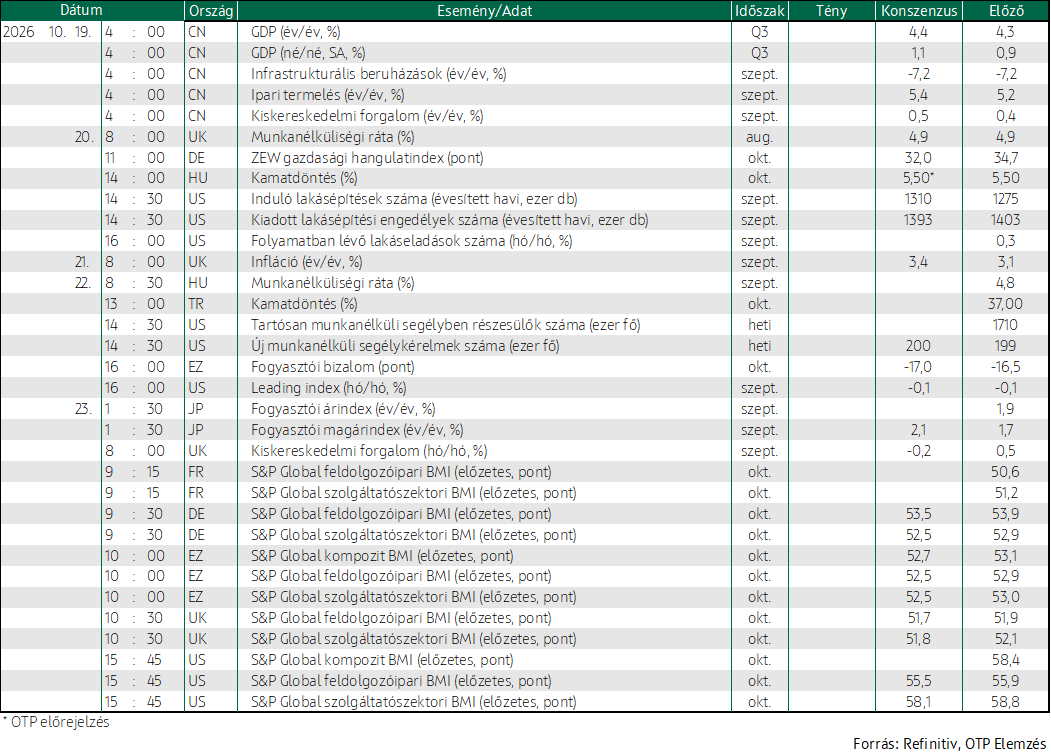Click the 'Időszak' column header
This screenshot has height=756, width=1051.
point(759,11)
